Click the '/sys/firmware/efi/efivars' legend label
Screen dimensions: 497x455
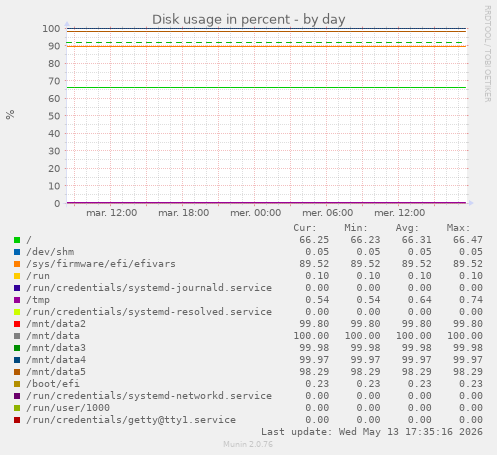[101, 264]
